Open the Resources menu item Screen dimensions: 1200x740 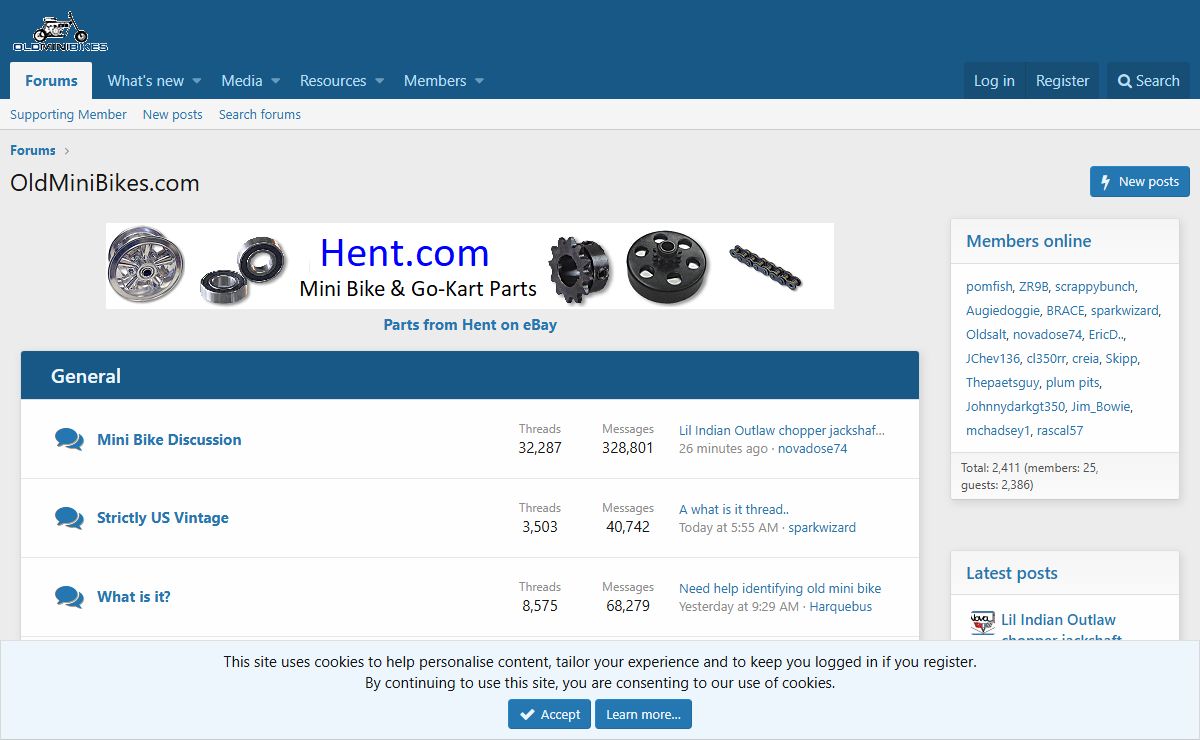[x=333, y=81]
